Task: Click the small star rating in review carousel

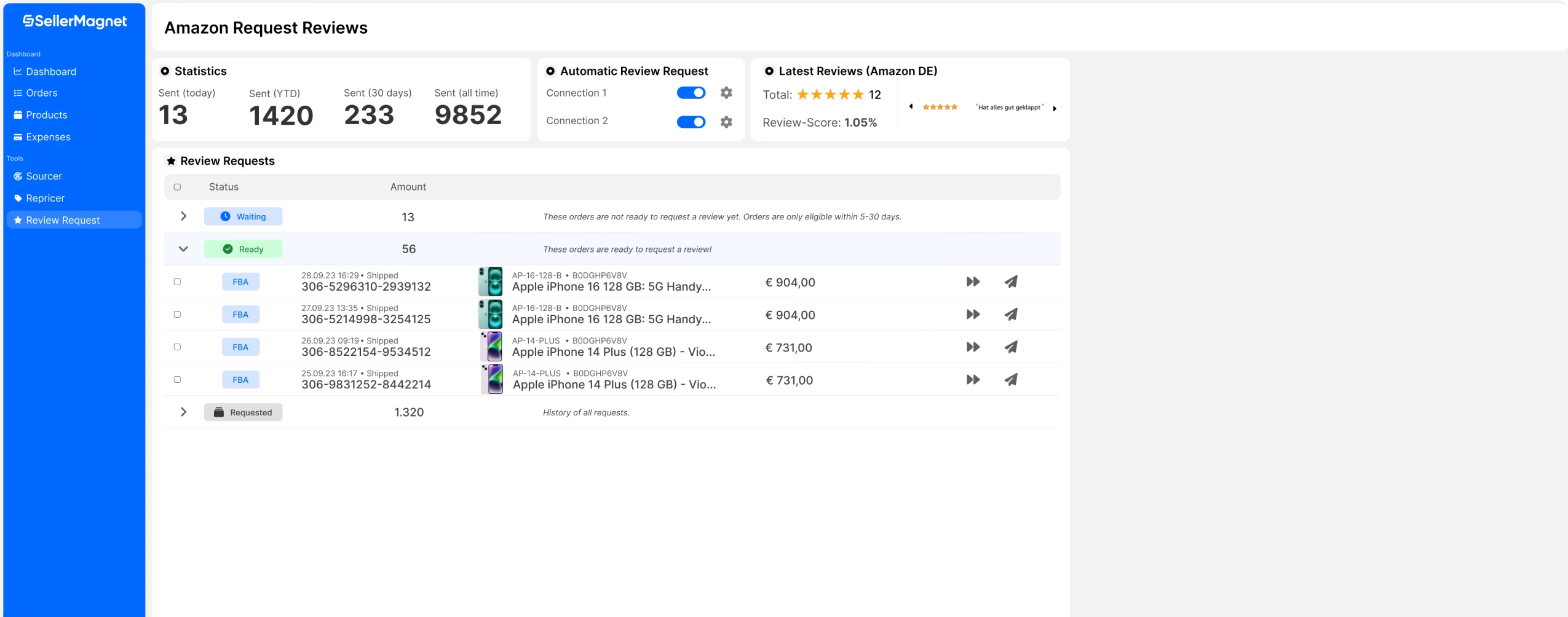Action: (940, 107)
